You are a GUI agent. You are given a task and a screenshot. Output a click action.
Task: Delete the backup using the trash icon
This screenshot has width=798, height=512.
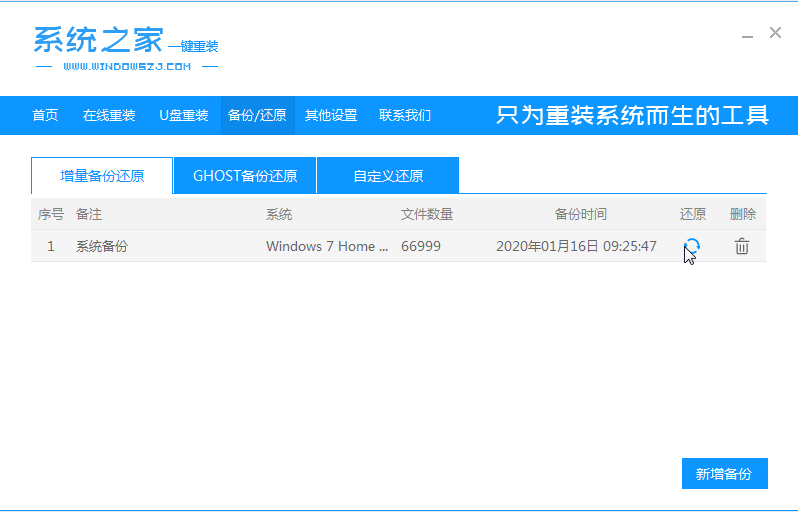coord(741,246)
